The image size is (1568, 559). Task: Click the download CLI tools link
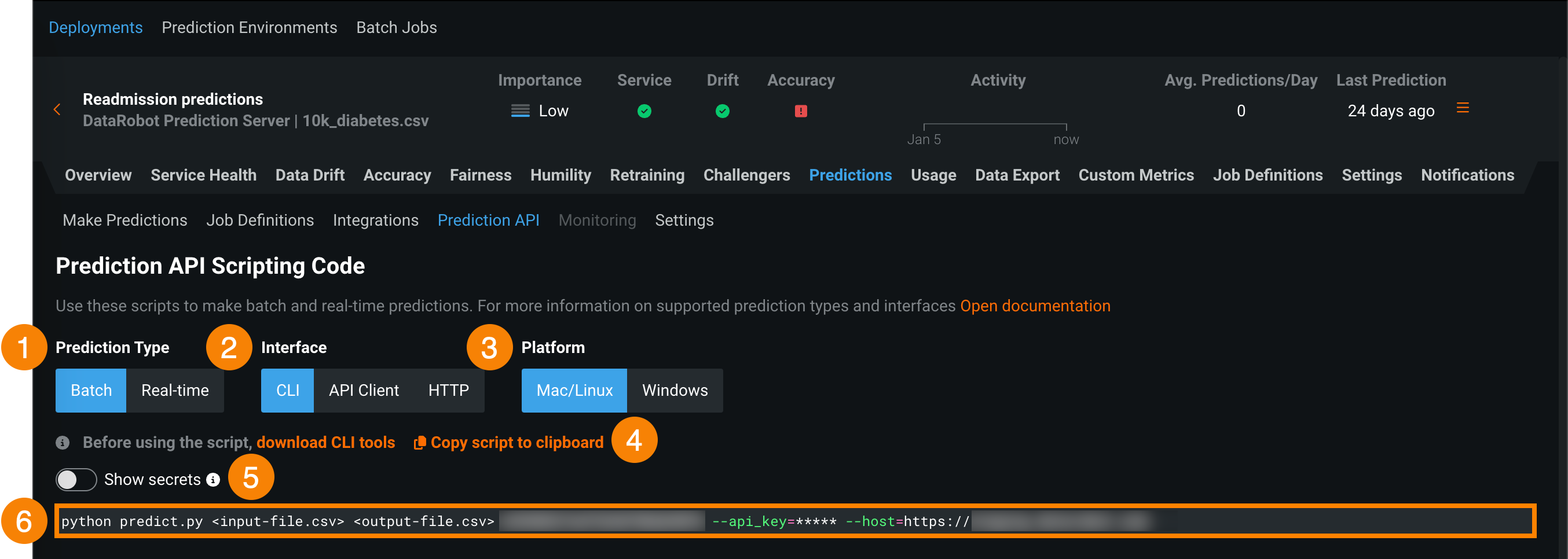(x=325, y=443)
